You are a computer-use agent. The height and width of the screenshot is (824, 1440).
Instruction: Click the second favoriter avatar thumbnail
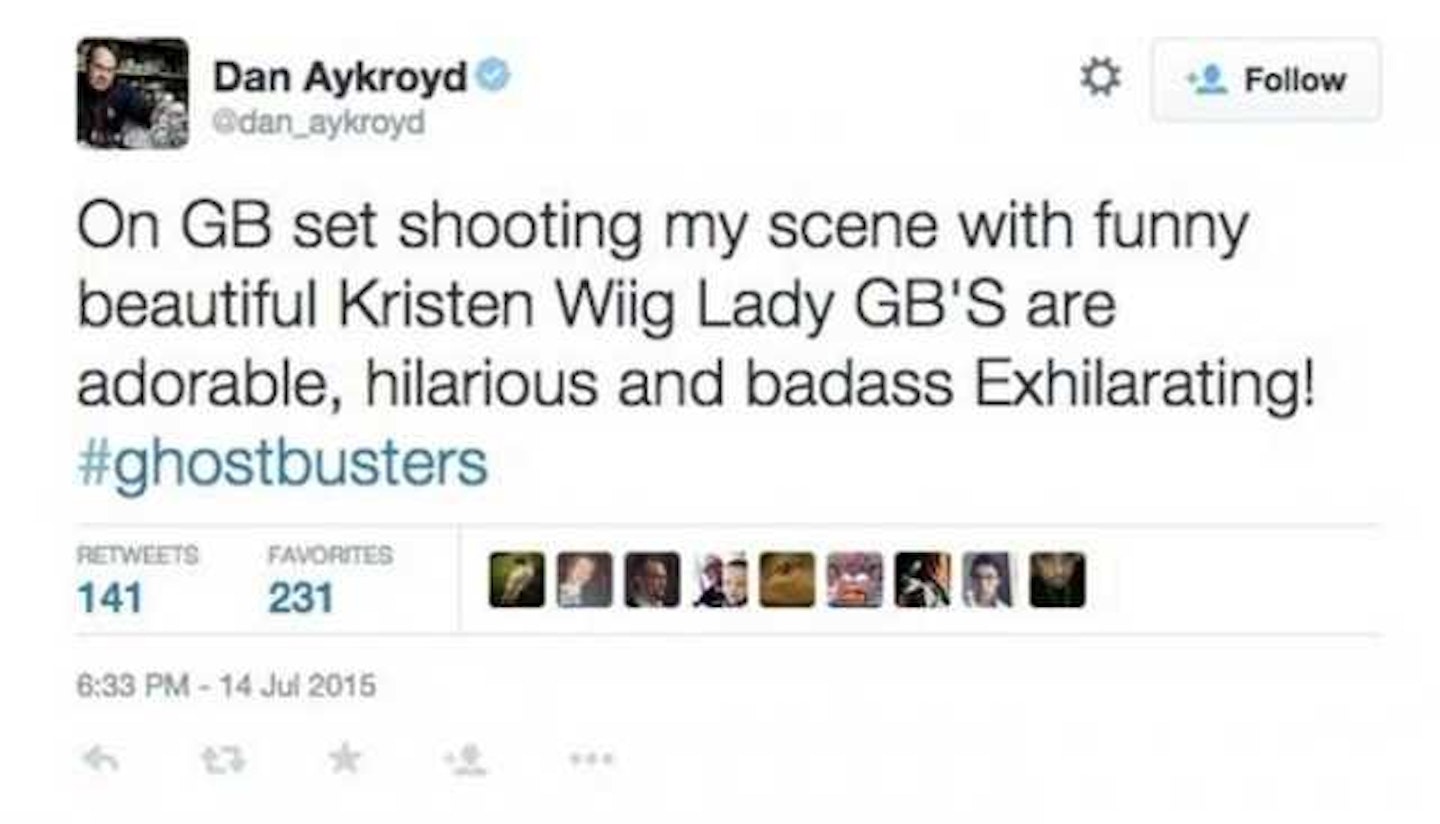coord(584,580)
